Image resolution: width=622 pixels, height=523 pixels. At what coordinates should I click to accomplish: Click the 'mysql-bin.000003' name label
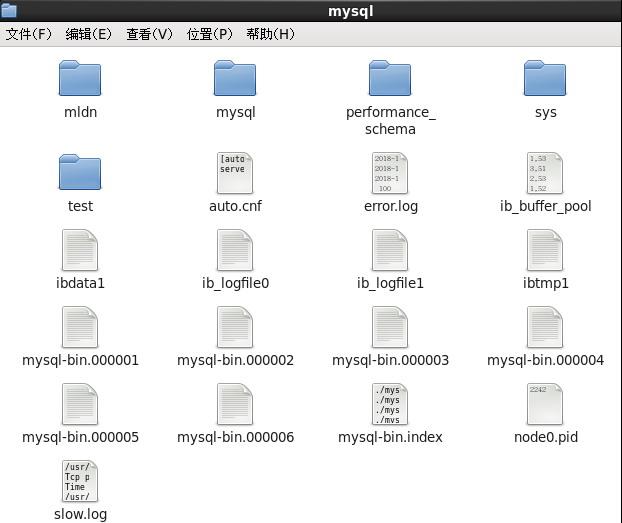[391, 360]
